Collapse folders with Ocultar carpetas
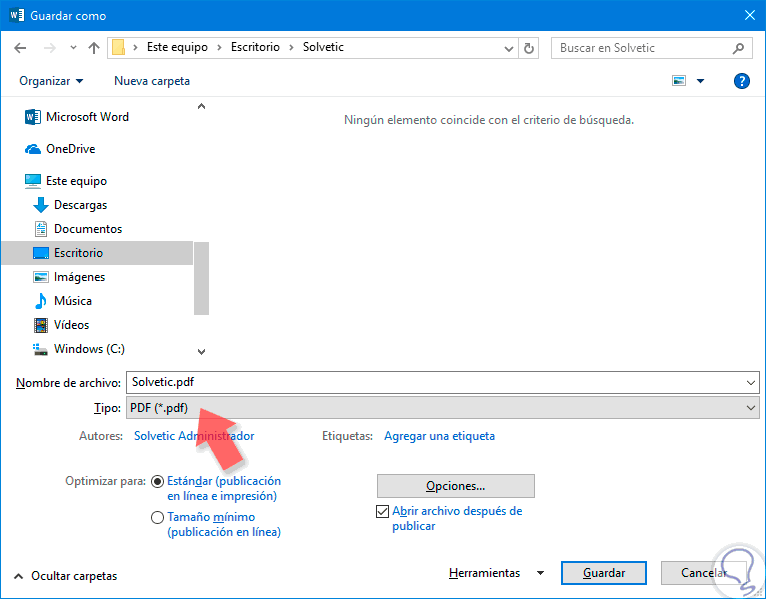This screenshot has height=599, width=766. [65, 576]
